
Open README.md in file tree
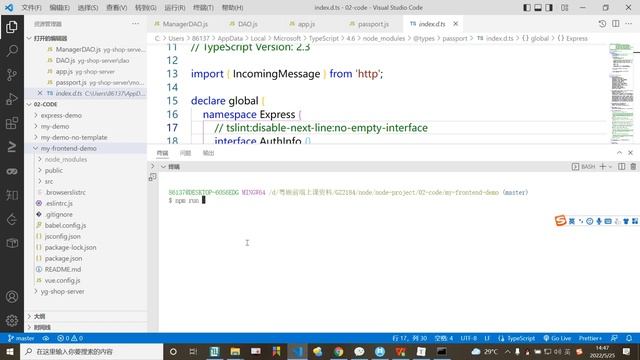pos(63,269)
